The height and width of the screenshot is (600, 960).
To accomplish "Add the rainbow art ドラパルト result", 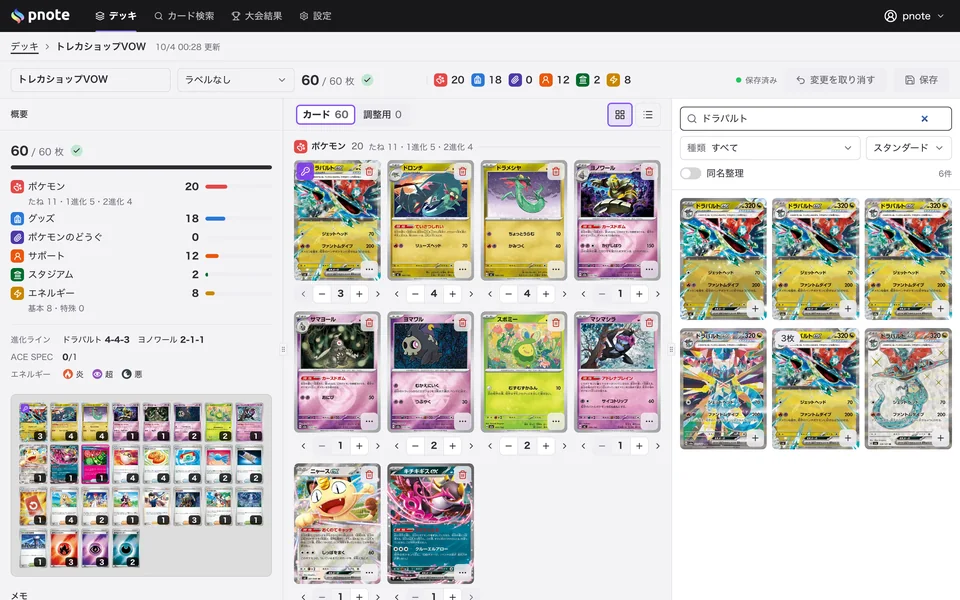I will (x=755, y=438).
